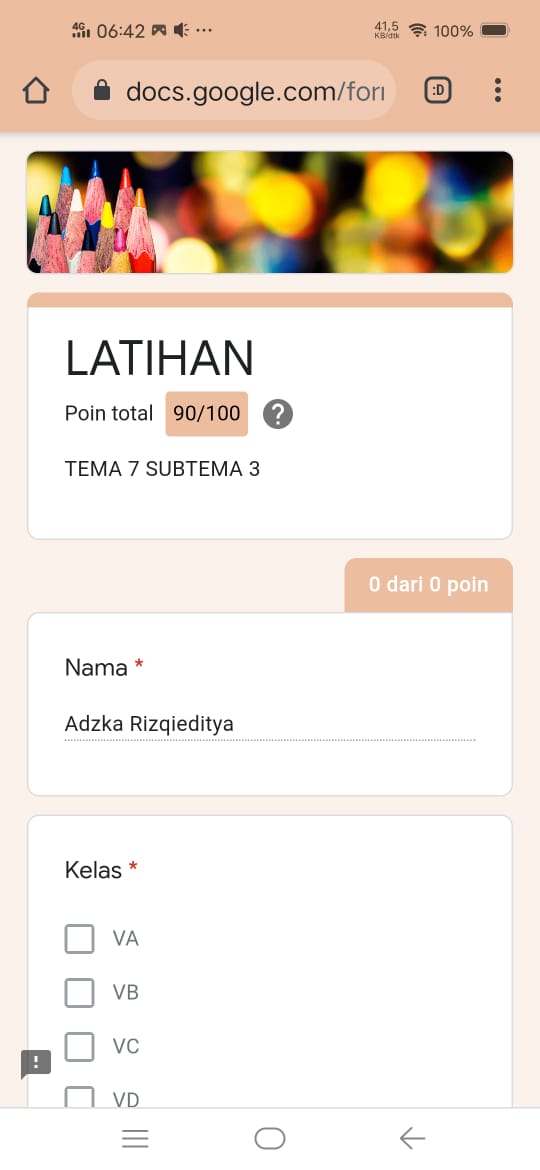The height and width of the screenshot is (1170, 540).
Task: Open the browser three-dot menu
Action: pyautogui.click(x=497, y=91)
